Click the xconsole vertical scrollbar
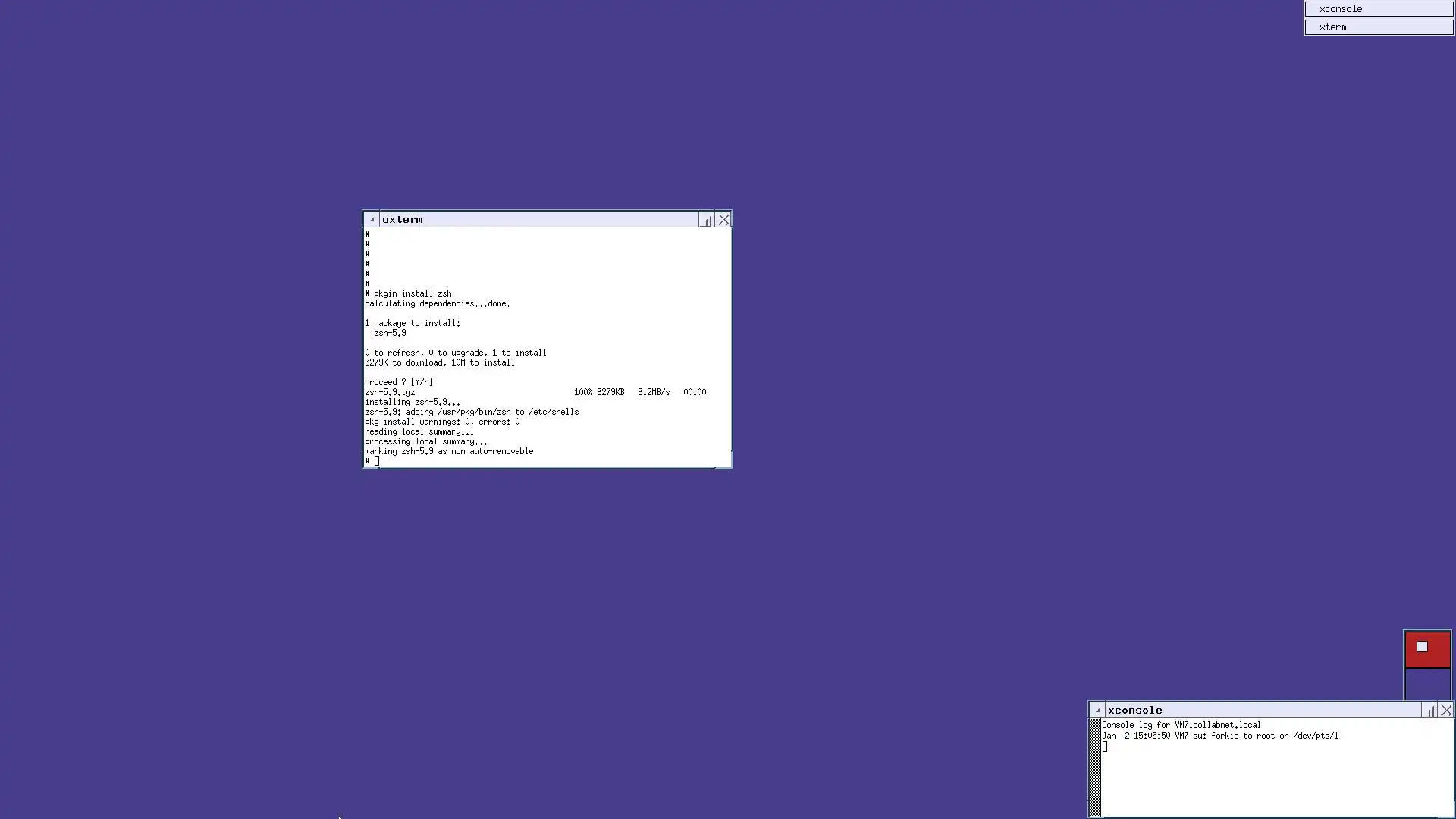1456x819 pixels. (x=1095, y=766)
